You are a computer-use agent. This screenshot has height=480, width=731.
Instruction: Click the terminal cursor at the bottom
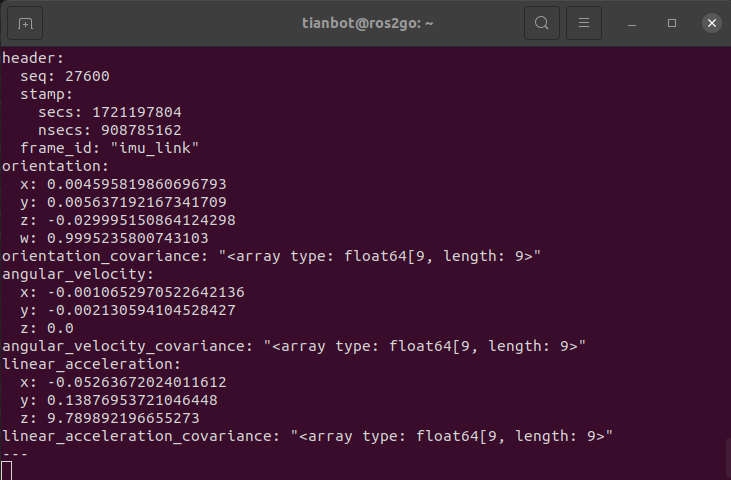(7, 470)
